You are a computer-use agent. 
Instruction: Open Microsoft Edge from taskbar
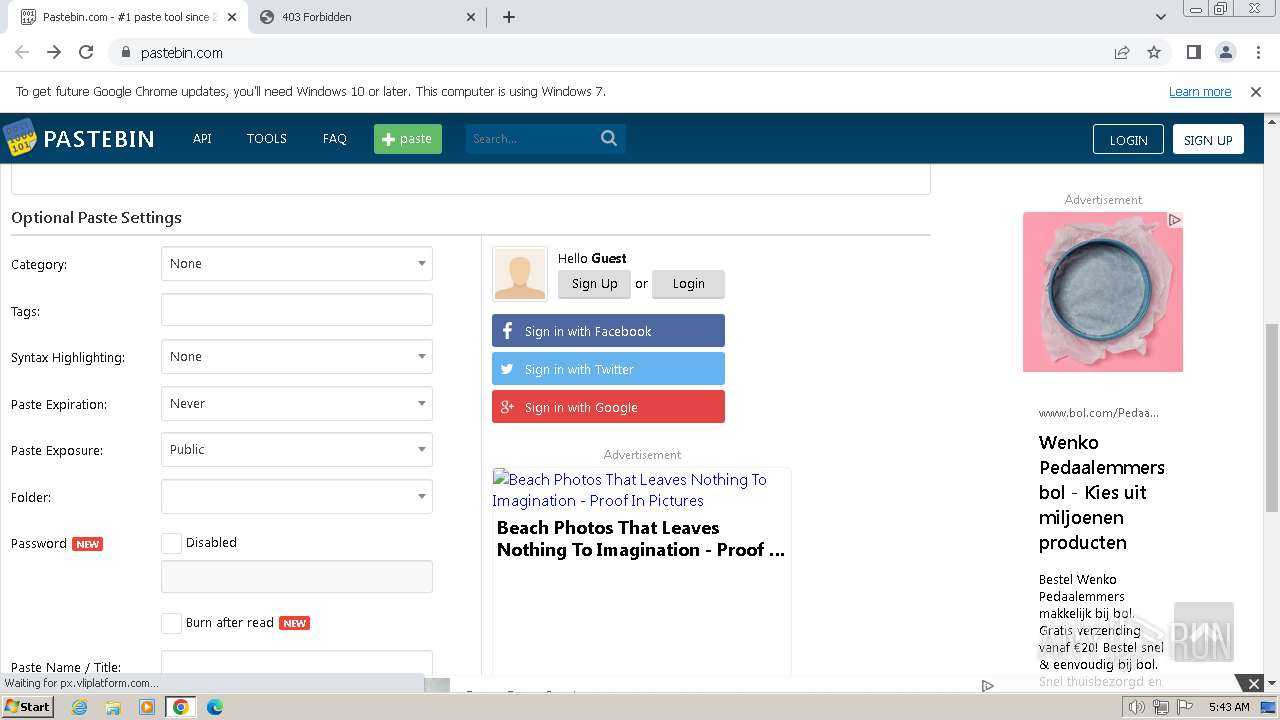(x=214, y=707)
